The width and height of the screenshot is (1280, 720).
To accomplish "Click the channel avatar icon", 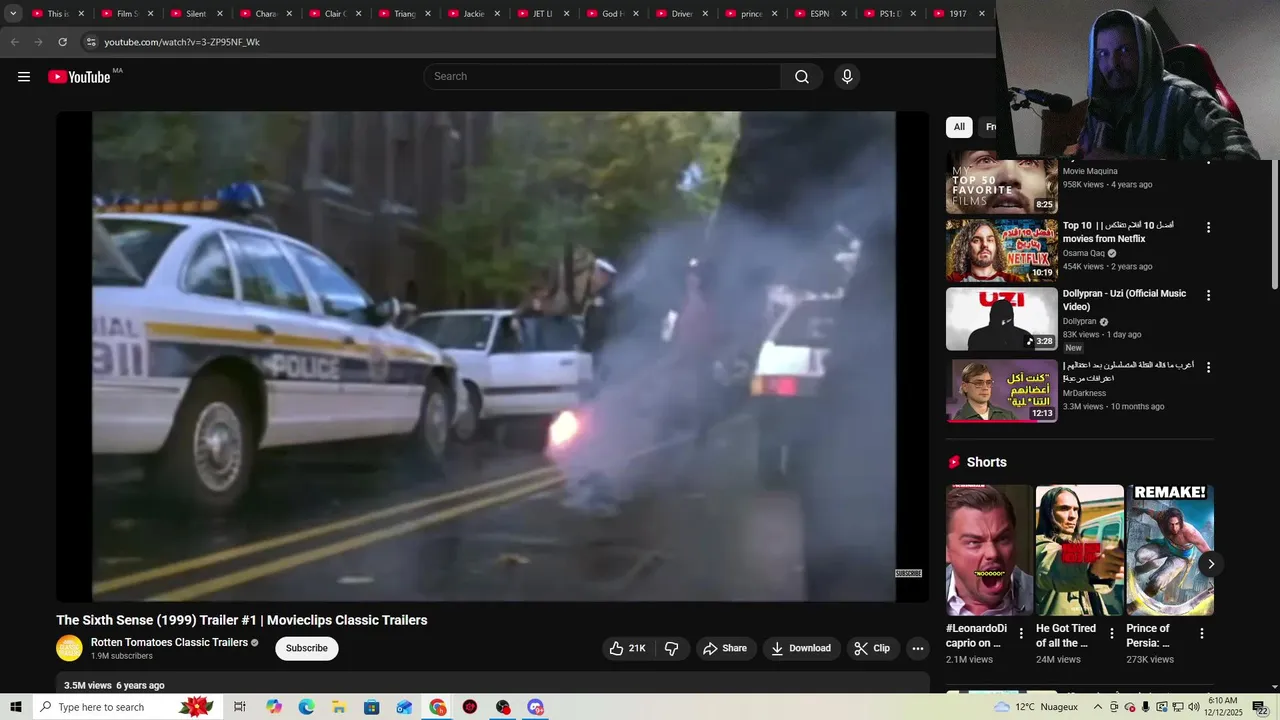I will (x=69, y=648).
